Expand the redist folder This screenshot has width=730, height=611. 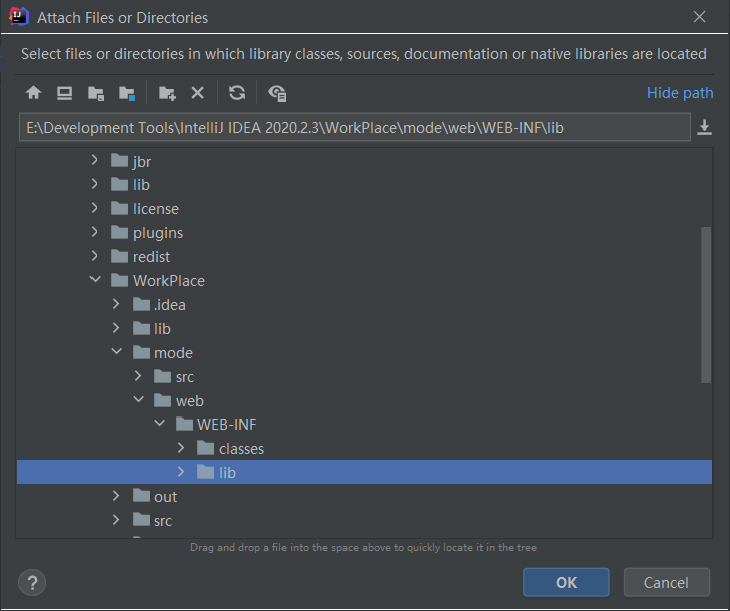coord(95,256)
